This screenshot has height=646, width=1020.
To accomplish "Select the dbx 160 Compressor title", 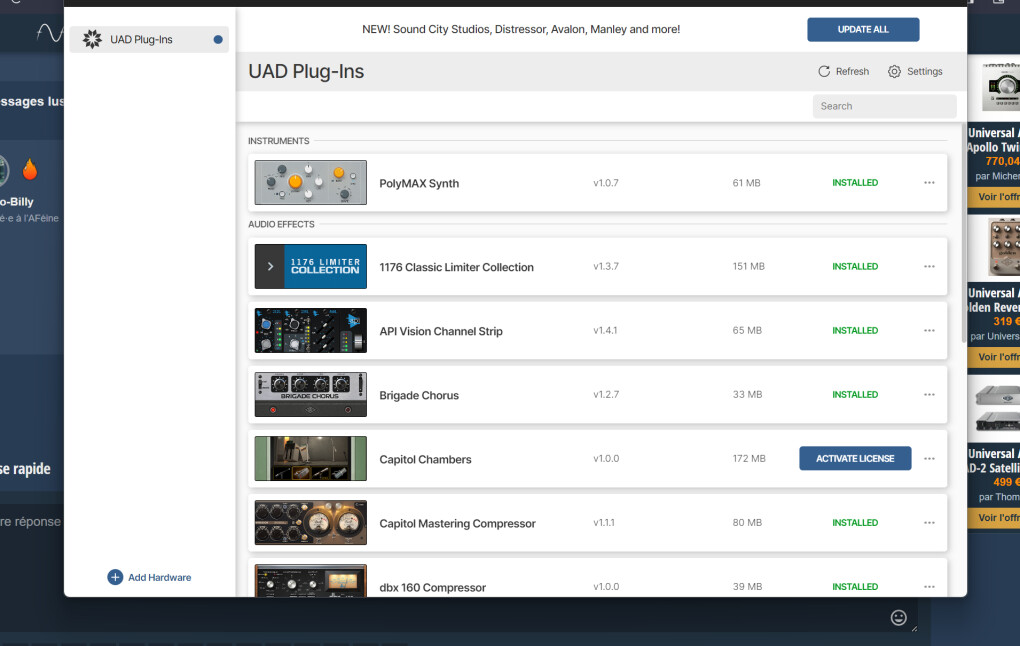I will tap(433, 587).
